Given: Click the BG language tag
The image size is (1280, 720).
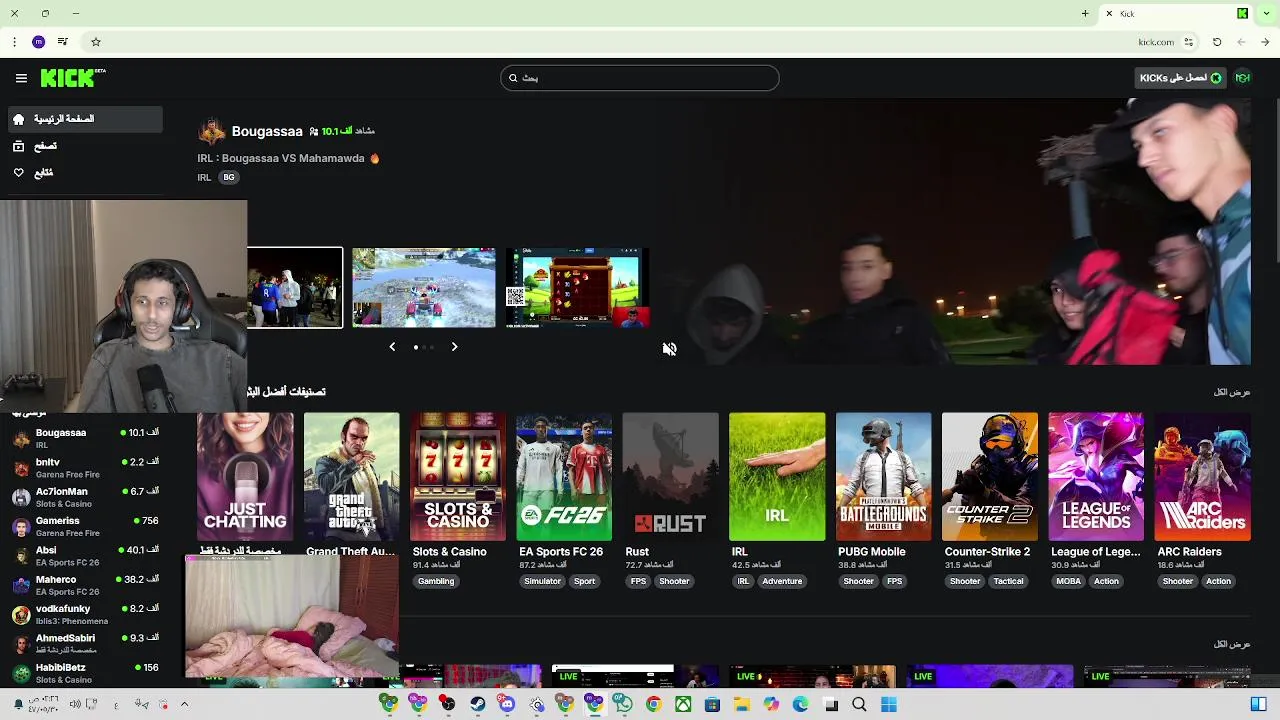Looking at the screenshot, I should pos(229,178).
